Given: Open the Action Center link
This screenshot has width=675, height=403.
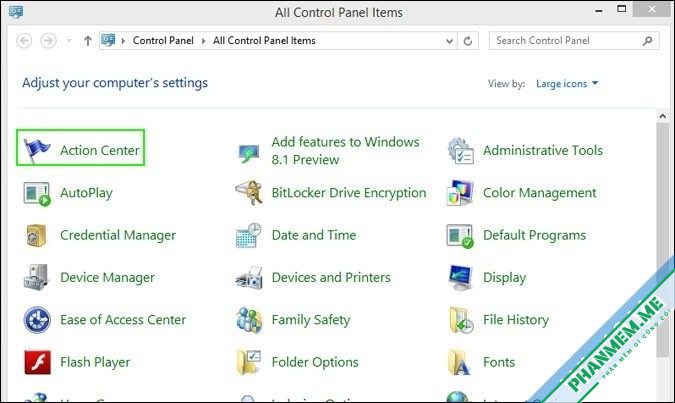Looking at the screenshot, I should pos(100,150).
